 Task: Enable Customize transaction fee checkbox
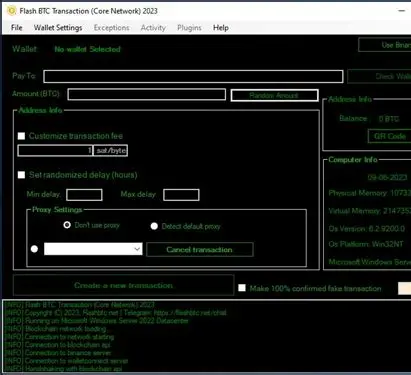[21, 136]
